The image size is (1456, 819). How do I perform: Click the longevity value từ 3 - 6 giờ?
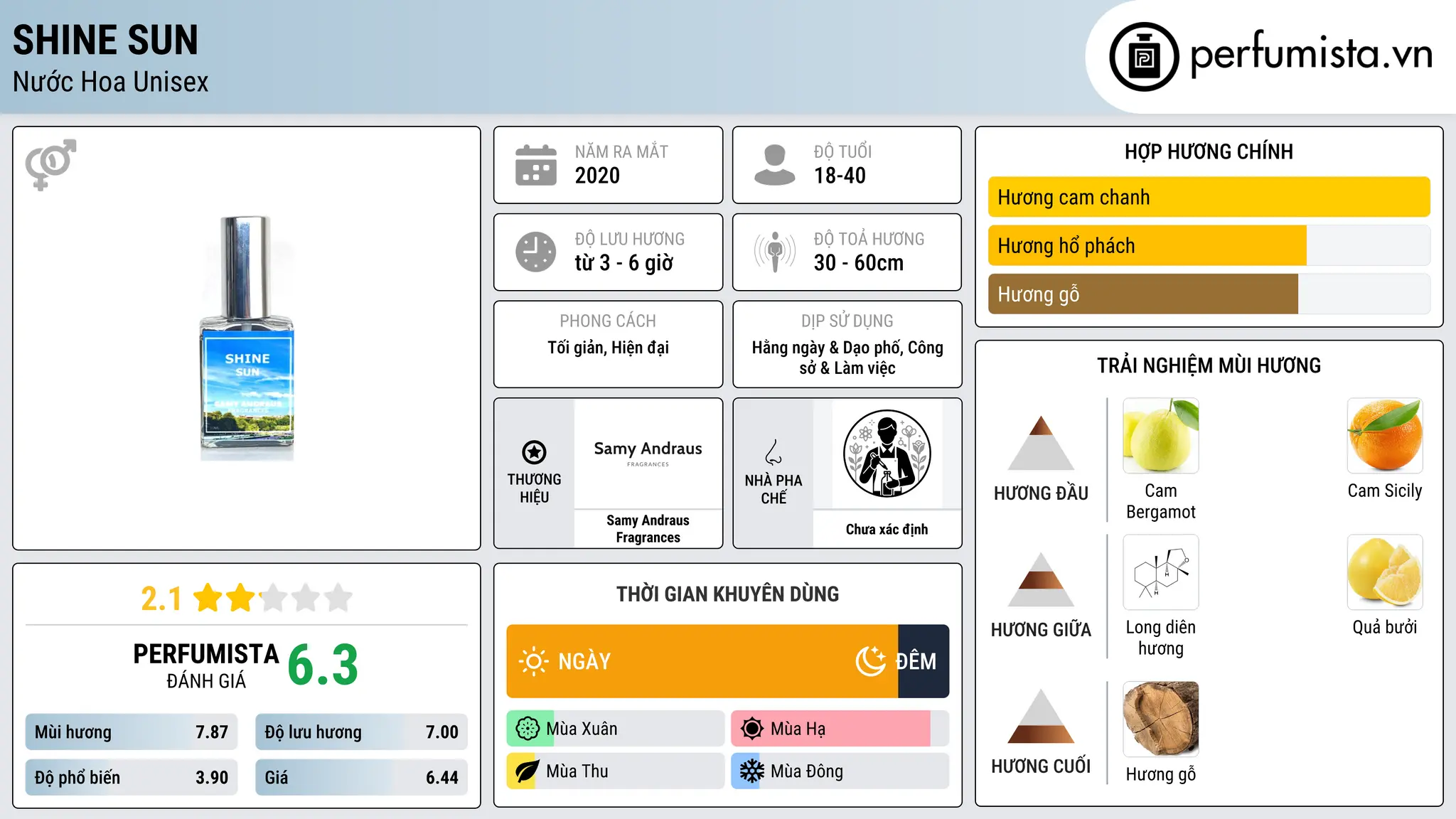pos(623,263)
